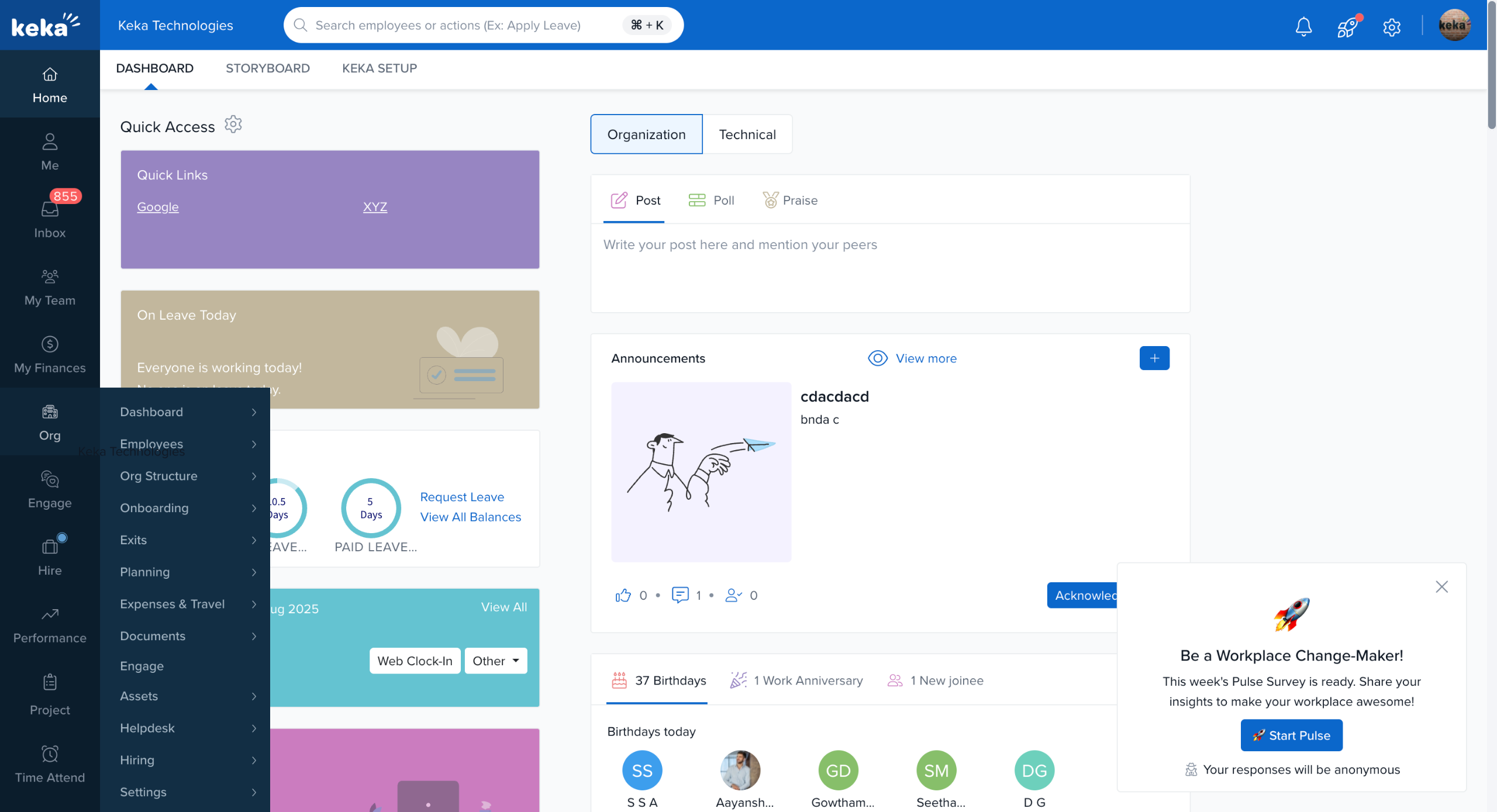Click the rocket icon in header

[x=1347, y=26]
